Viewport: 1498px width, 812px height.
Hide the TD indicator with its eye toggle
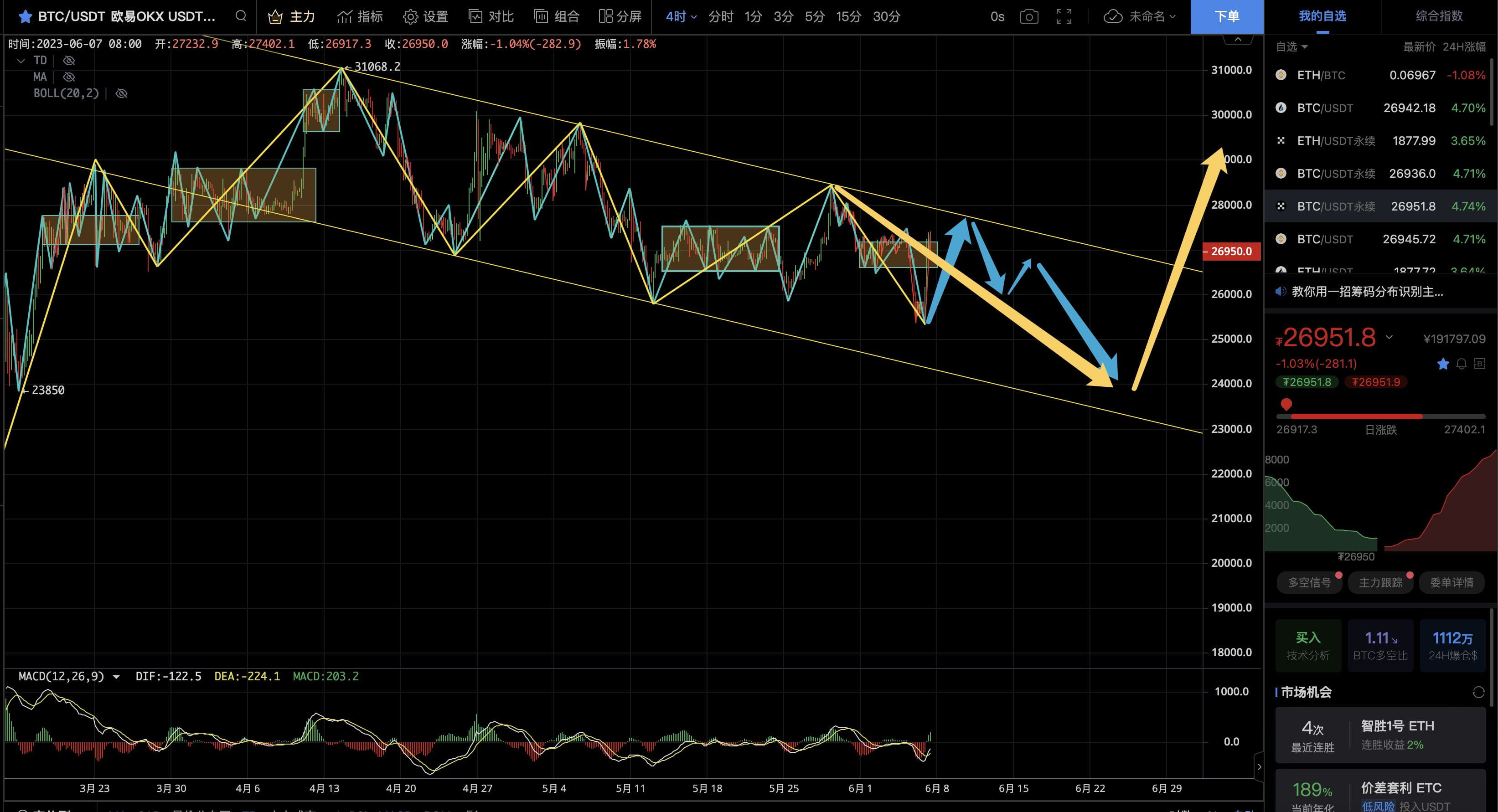click(69, 60)
